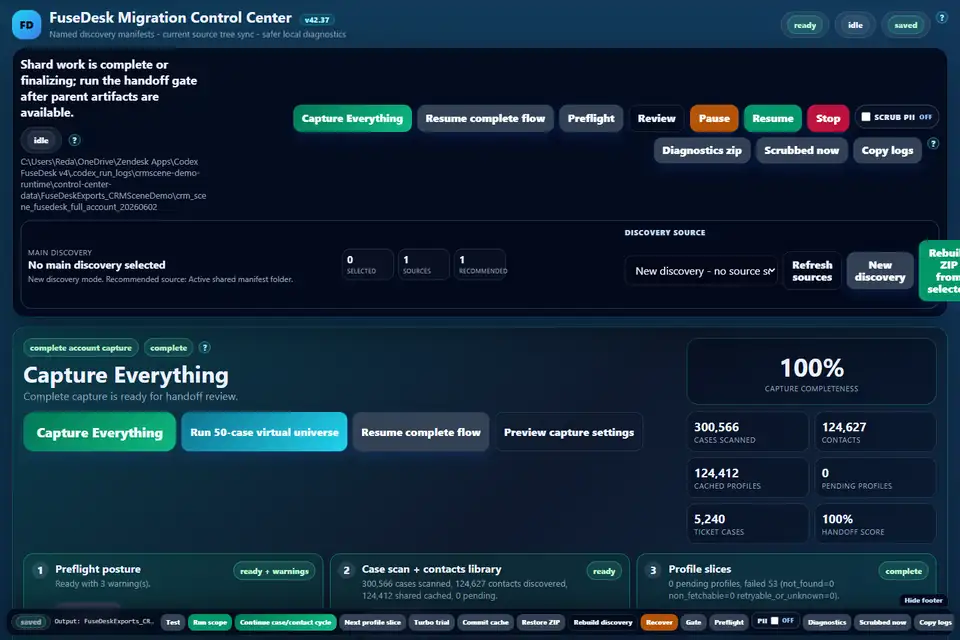Click the Turbo trial footer button

[x=432, y=622]
